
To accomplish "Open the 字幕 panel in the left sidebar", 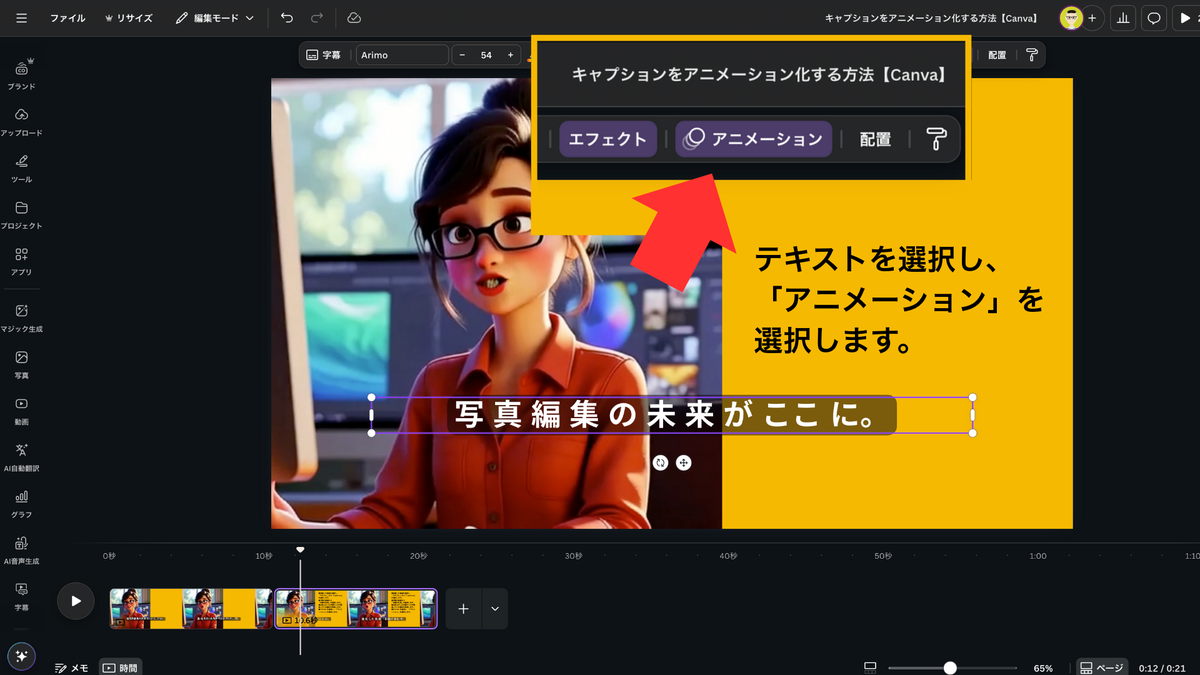I will point(22,596).
